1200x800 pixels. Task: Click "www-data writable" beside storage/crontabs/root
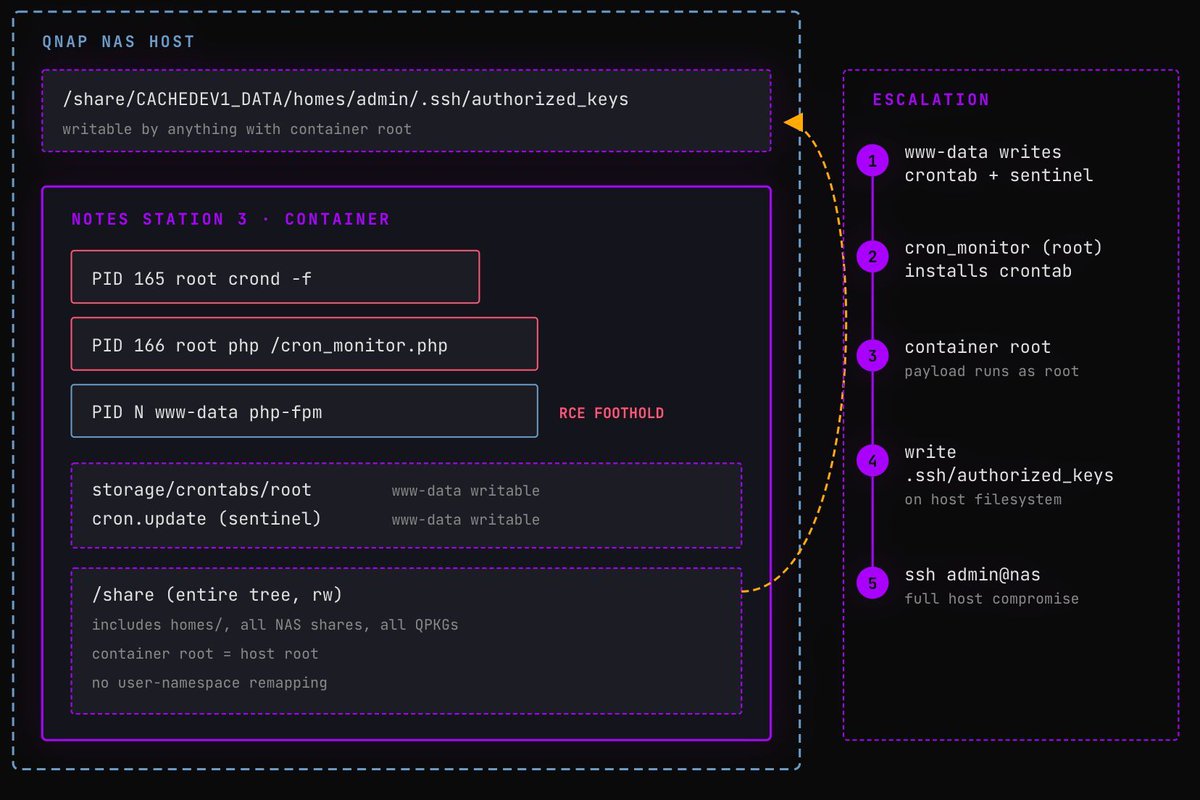pyautogui.click(x=466, y=491)
